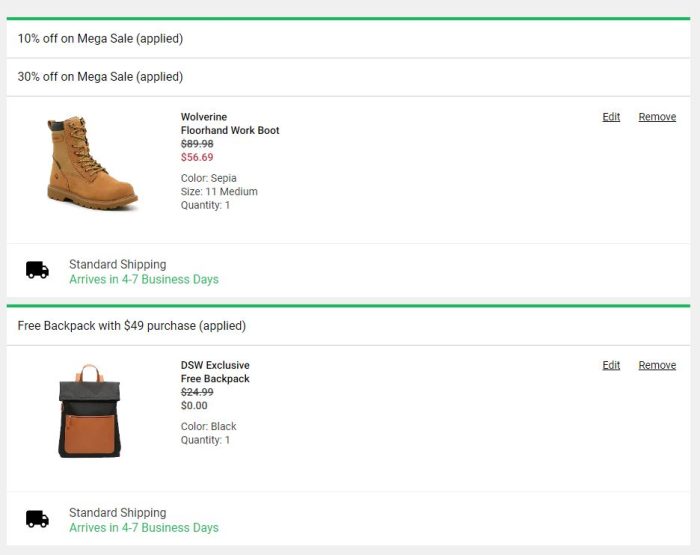Screen dimensions: 700x555
Task: Click the crossed-out $89.98 original price
Action: click(x=197, y=144)
